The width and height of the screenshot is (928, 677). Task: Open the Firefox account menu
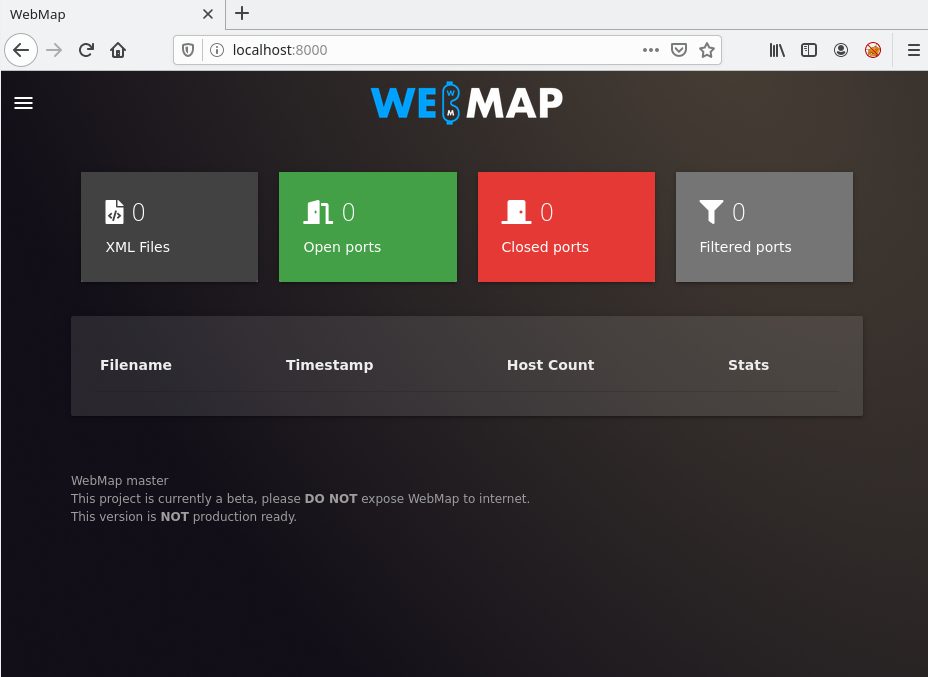pyautogui.click(x=841, y=50)
